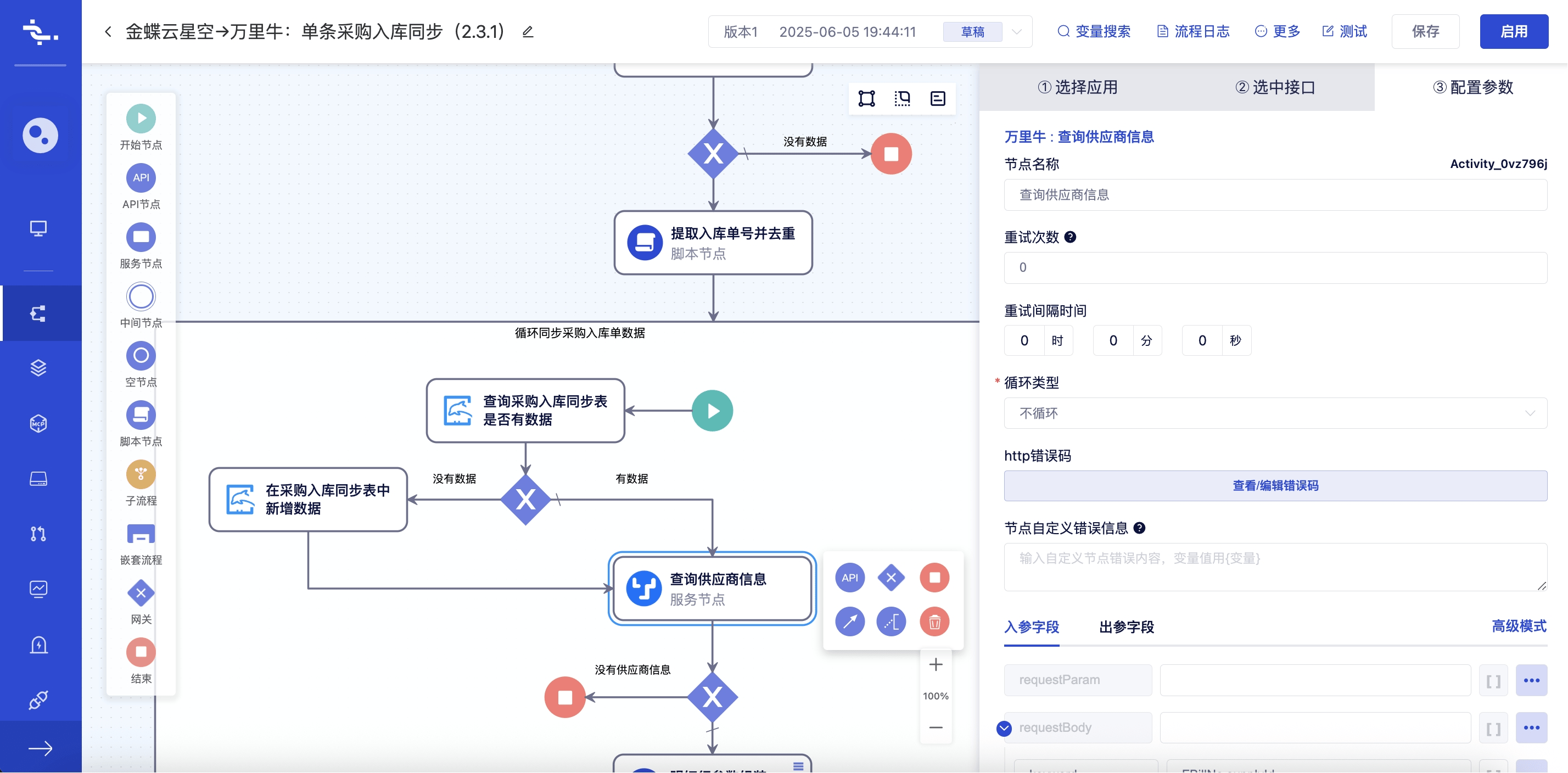Select the Empty node palette icon
Screen dimensions: 1568x773
[141, 355]
